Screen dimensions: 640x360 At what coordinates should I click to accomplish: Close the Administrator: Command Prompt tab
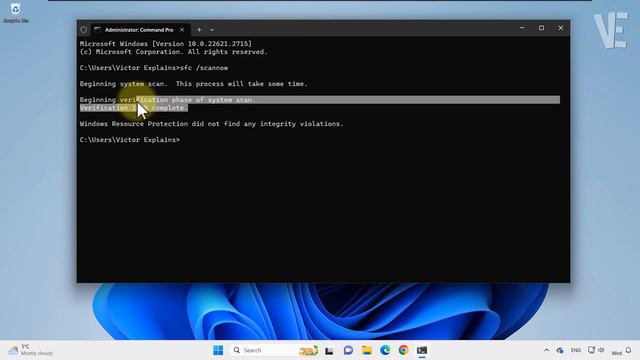[182, 29]
